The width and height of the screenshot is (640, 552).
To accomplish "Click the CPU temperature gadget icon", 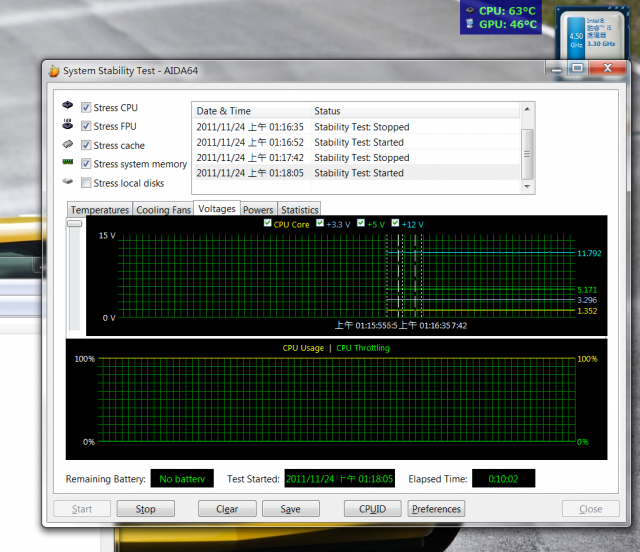I will click(x=470, y=10).
